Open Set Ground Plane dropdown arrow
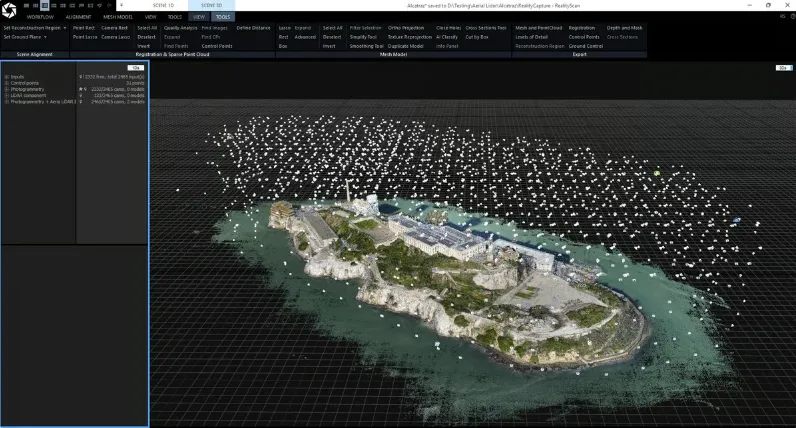796x428 pixels. coord(45,37)
